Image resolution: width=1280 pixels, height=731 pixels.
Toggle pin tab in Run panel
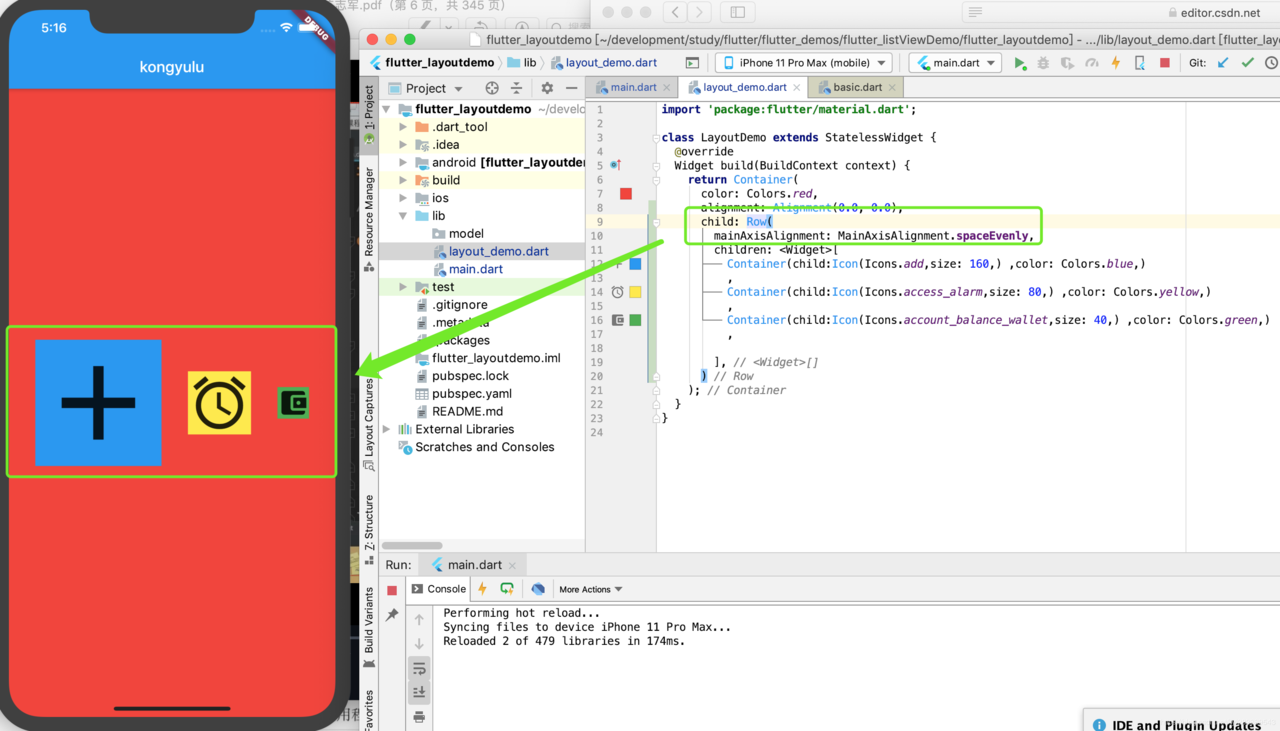pos(392,615)
